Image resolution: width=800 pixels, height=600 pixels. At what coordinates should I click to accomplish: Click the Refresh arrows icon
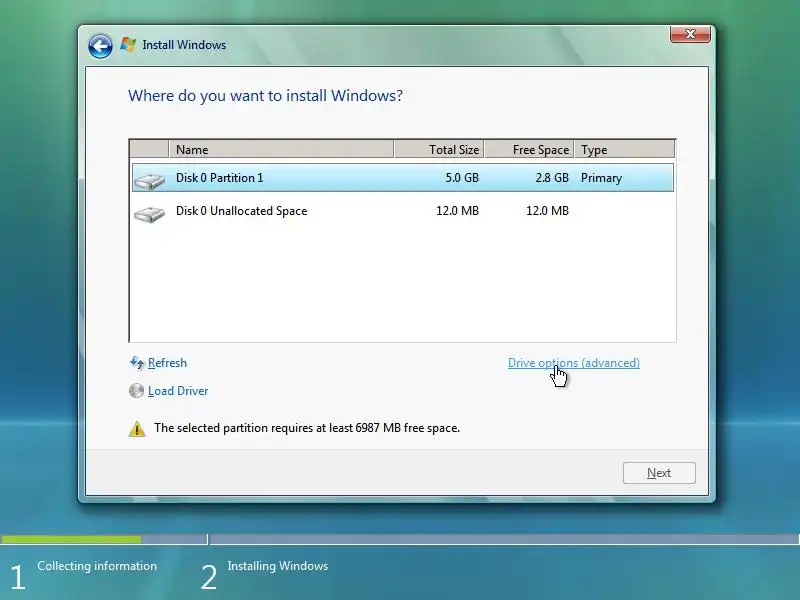pos(137,363)
